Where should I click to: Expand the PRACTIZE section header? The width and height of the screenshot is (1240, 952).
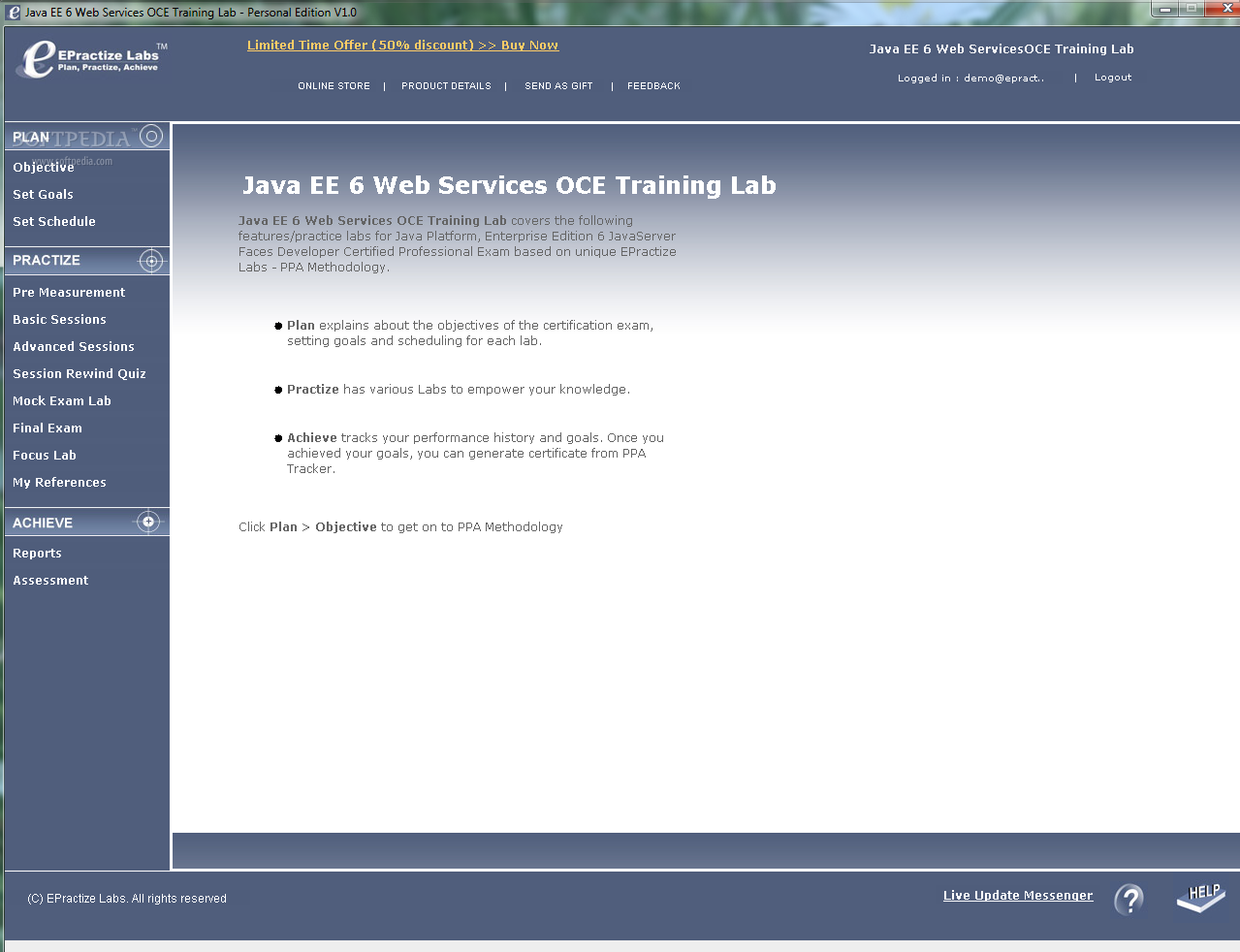pyautogui.click(x=87, y=261)
